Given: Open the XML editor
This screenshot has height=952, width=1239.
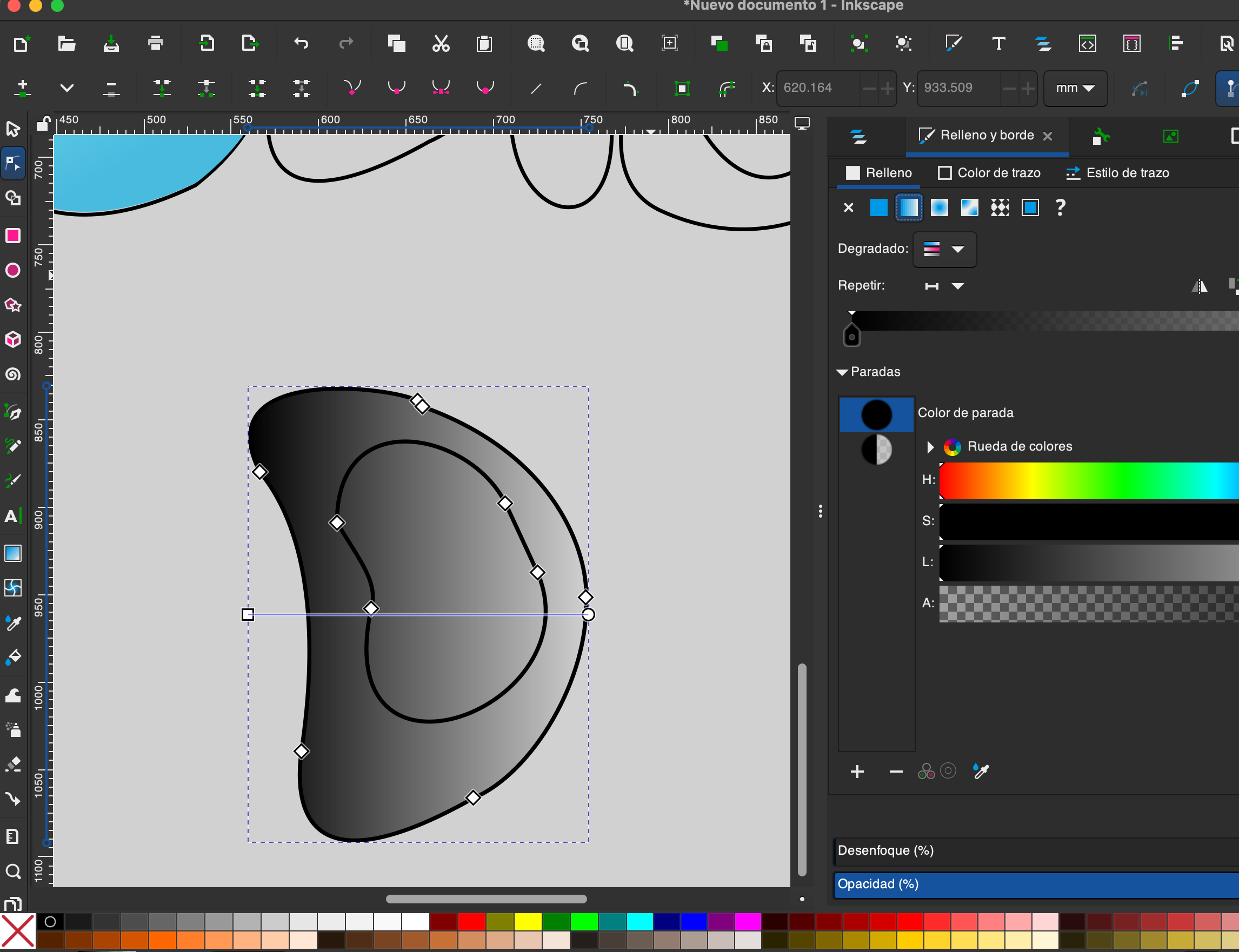Looking at the screenshot, I should [1087, 43].
